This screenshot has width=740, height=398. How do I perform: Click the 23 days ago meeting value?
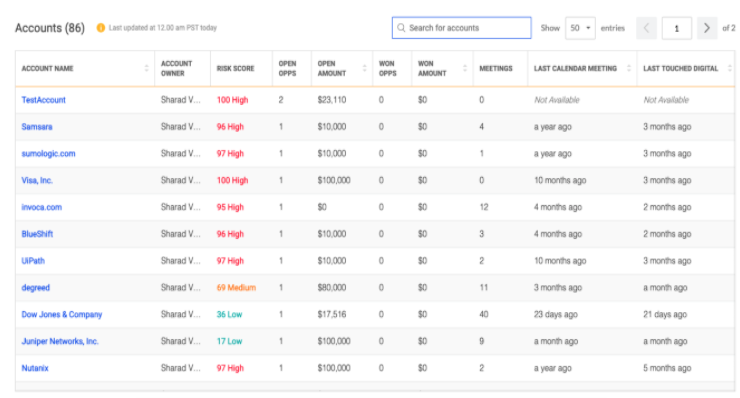pos(555,314)
